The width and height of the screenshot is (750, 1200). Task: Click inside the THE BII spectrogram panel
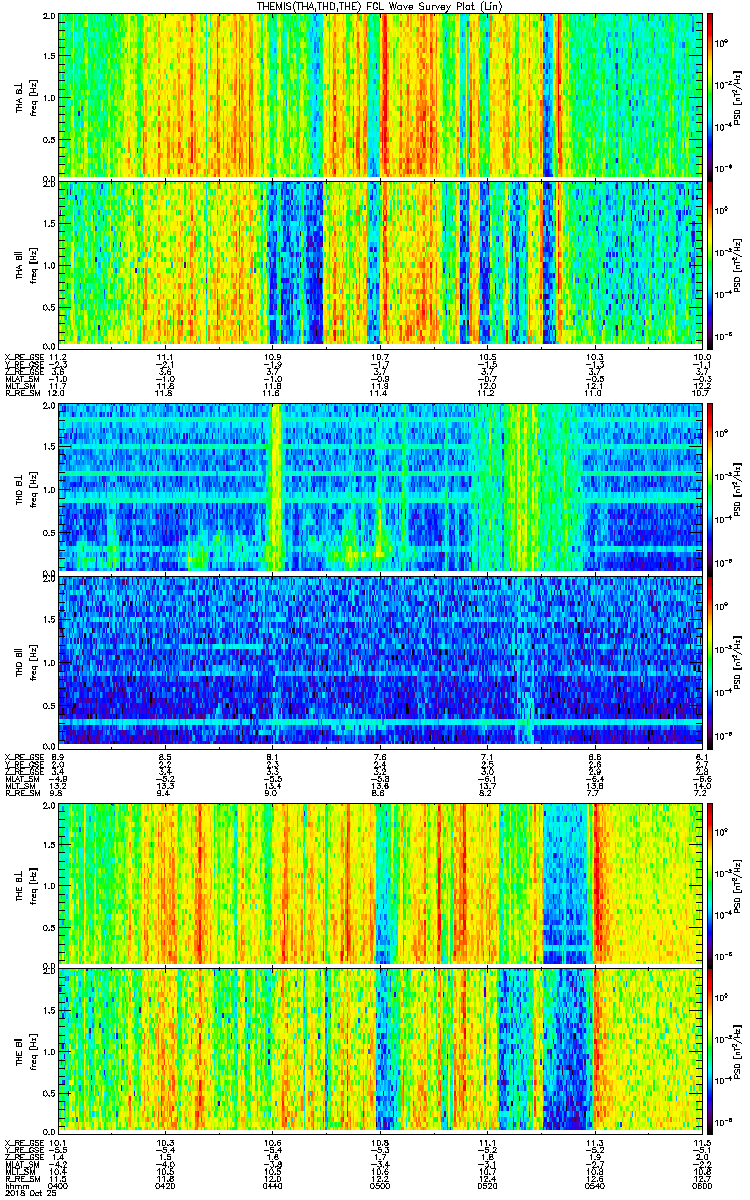pos(380,1051)
